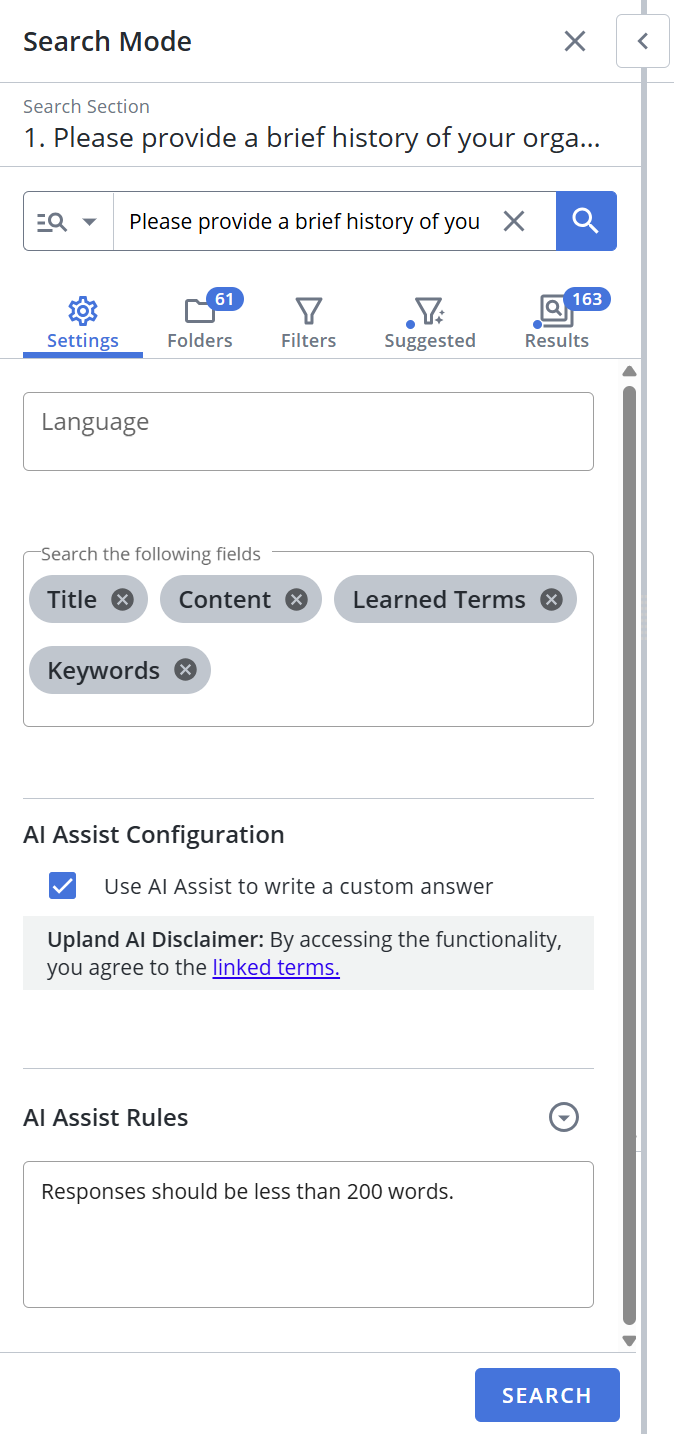Screen dimensions: 674x1434
Task: Open the Language dropdown field
Action: click(x=308, y=431)
